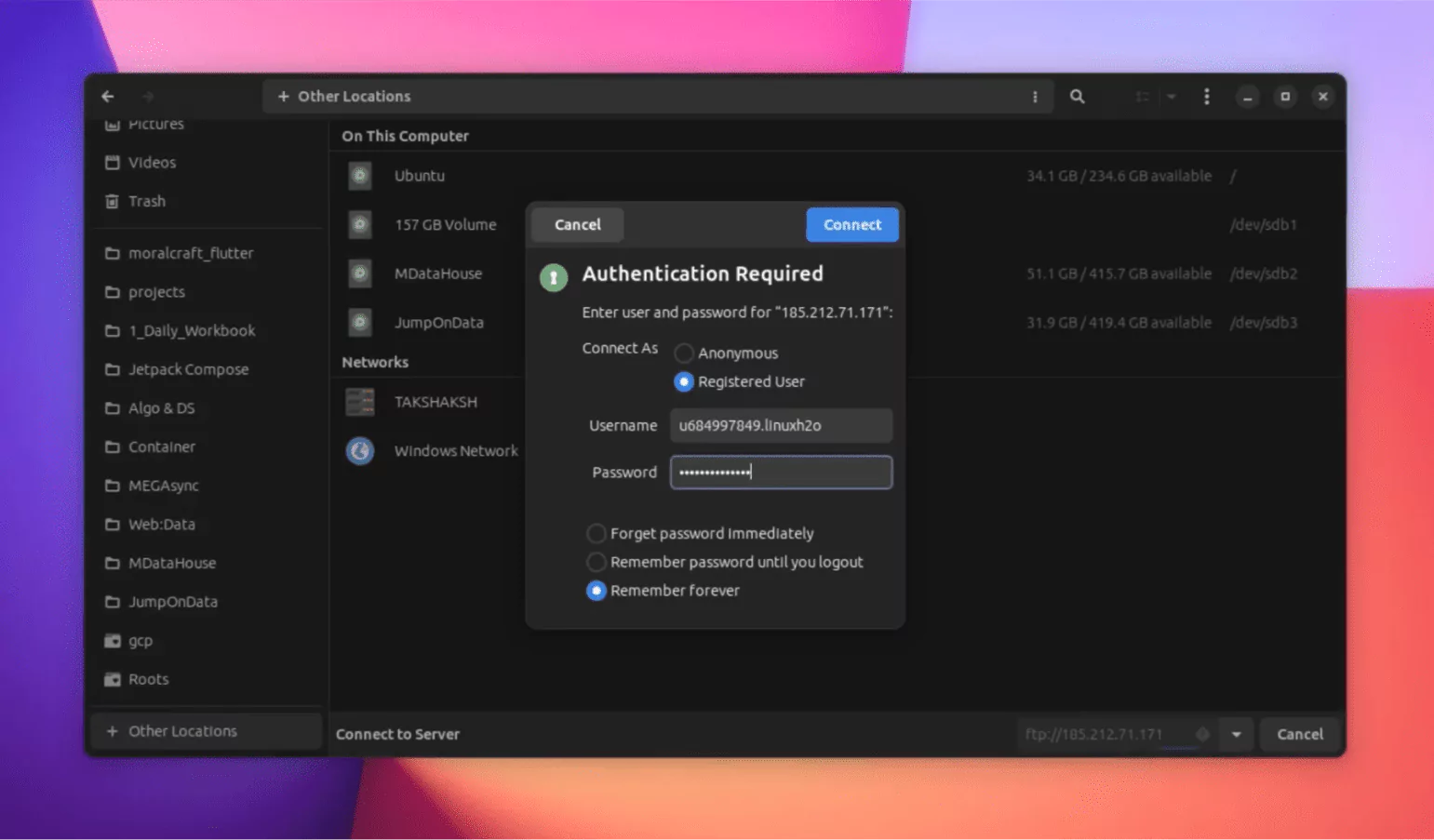Click the Trash icon in sidebar
This screenshot has width=1434, height=840.
tap(113, 201)
